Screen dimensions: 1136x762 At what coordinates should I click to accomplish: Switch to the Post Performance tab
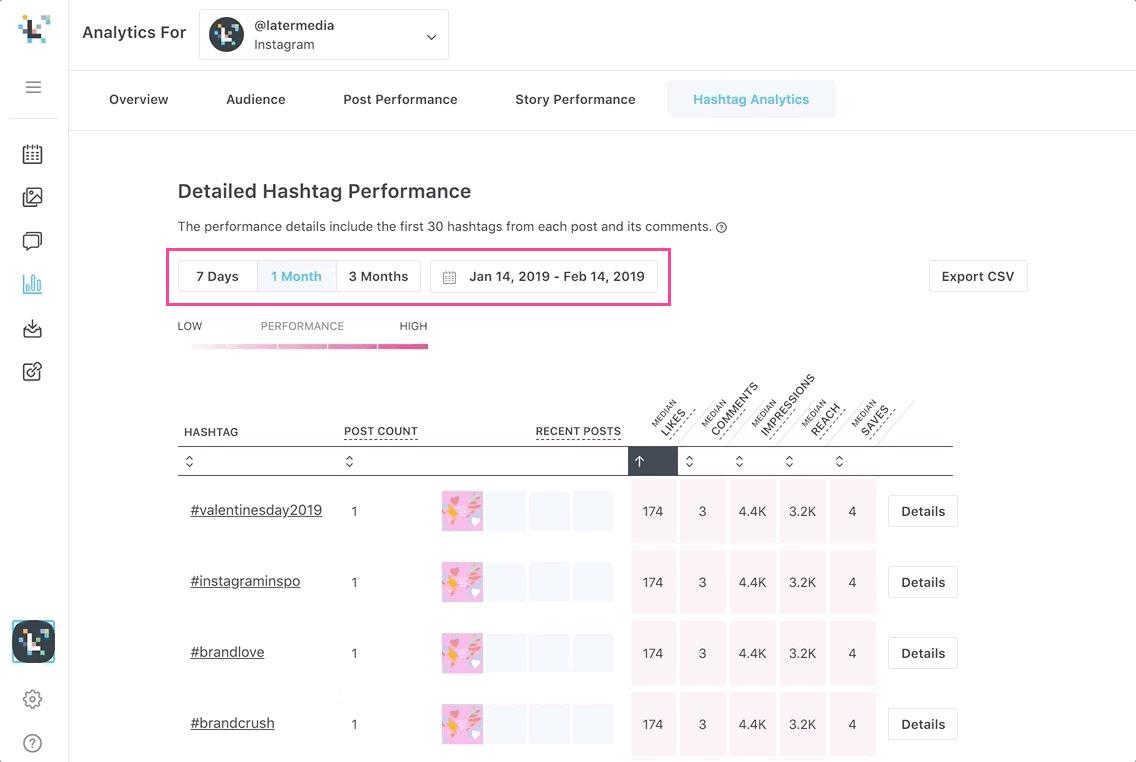point(400,99)
